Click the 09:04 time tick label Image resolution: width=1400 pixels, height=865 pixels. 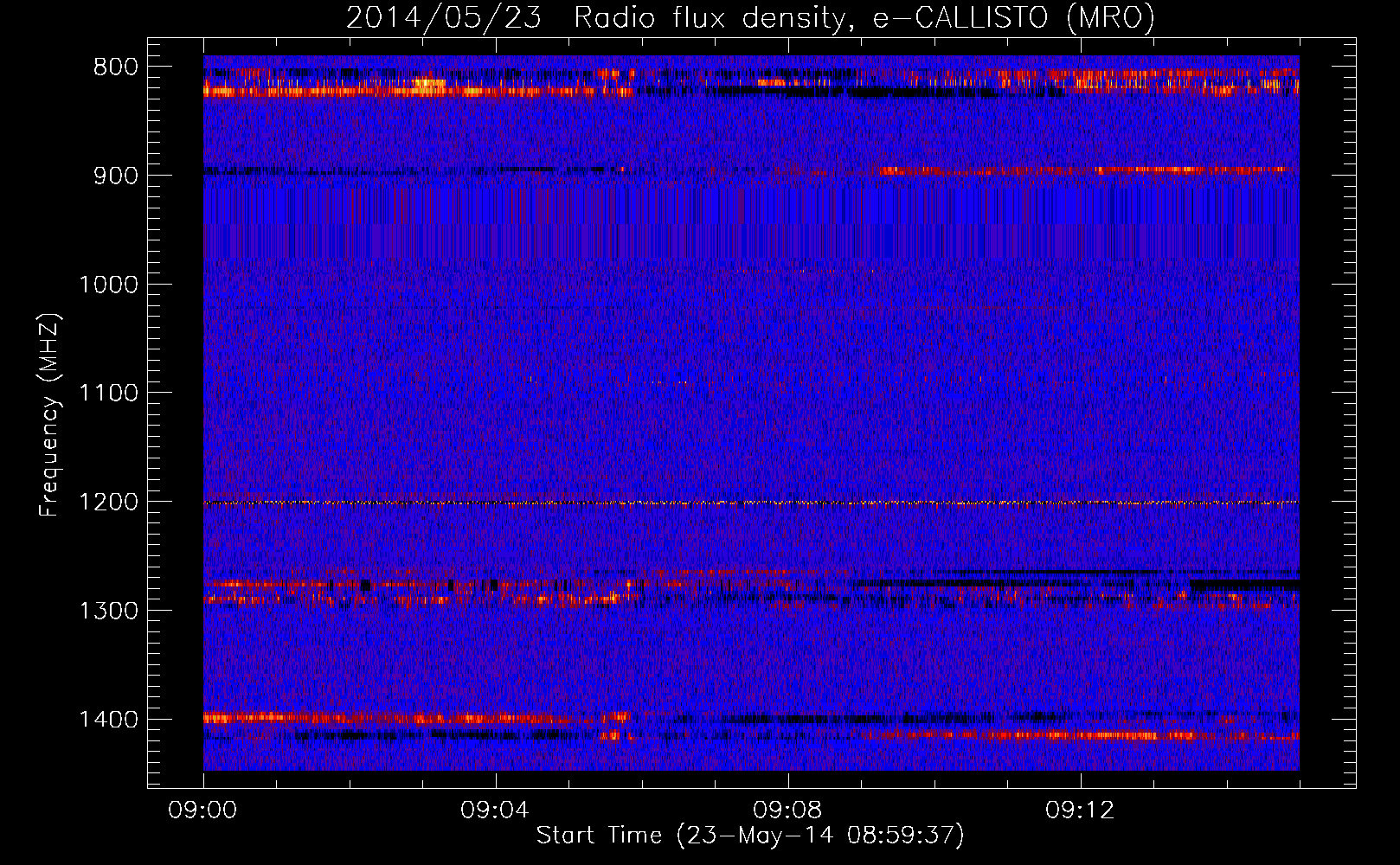coord(495,811)
